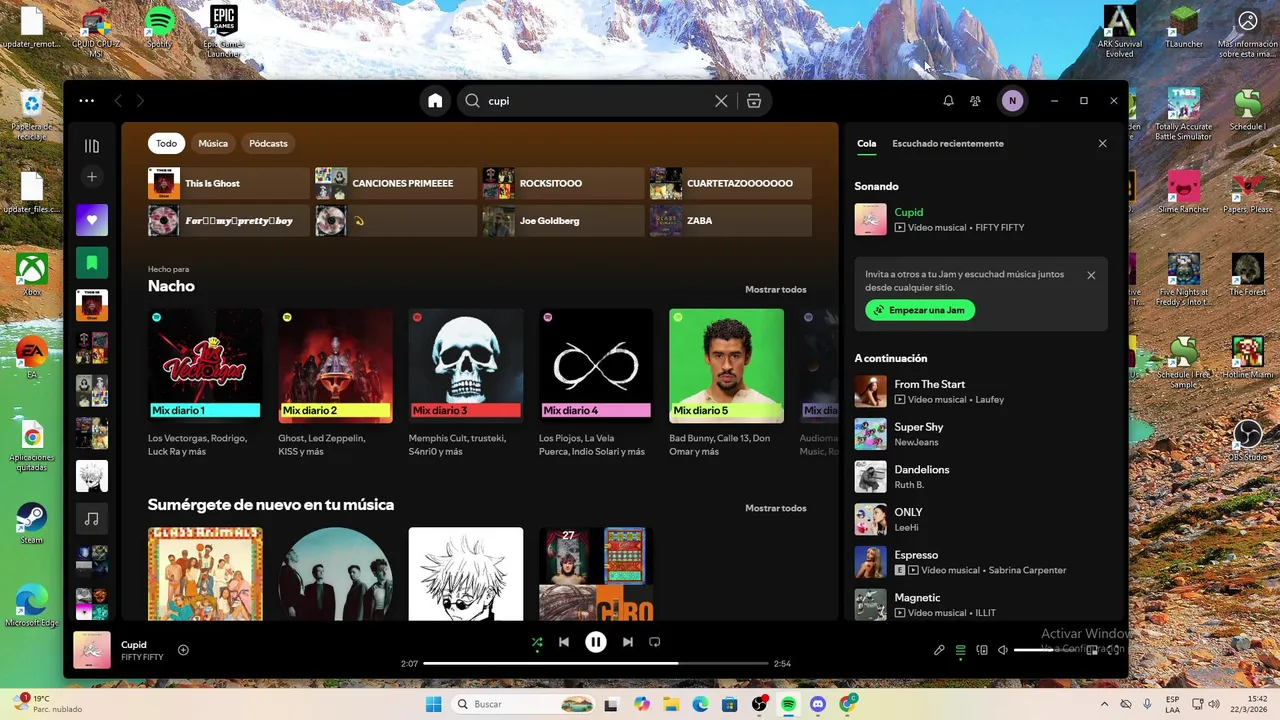This screenshot has width=1280, height=720.
Task: Switch to Escuchado recientemente tab
Action: click(x=948, y=144)
